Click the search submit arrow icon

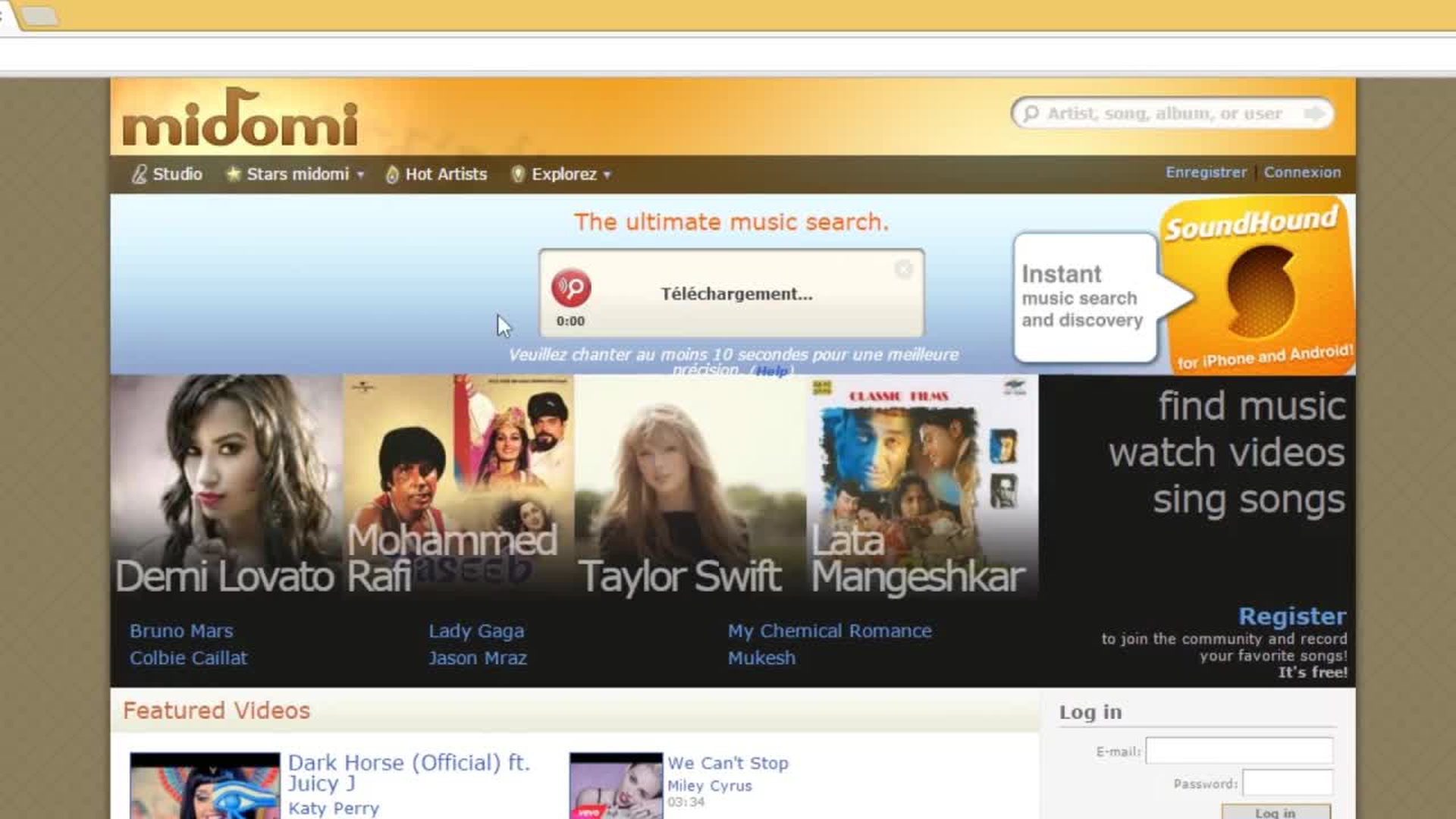(1313, 114)
